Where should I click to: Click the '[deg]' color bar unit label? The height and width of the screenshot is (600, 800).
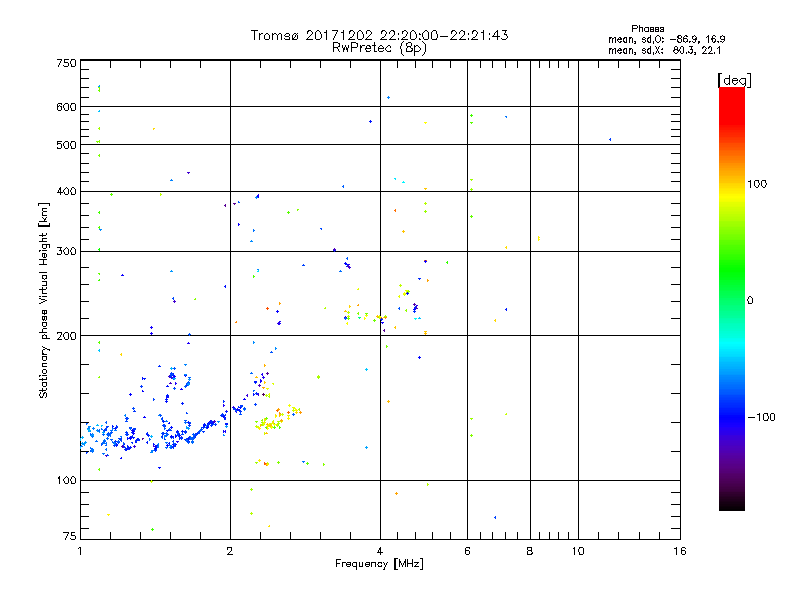click(734, 80)
